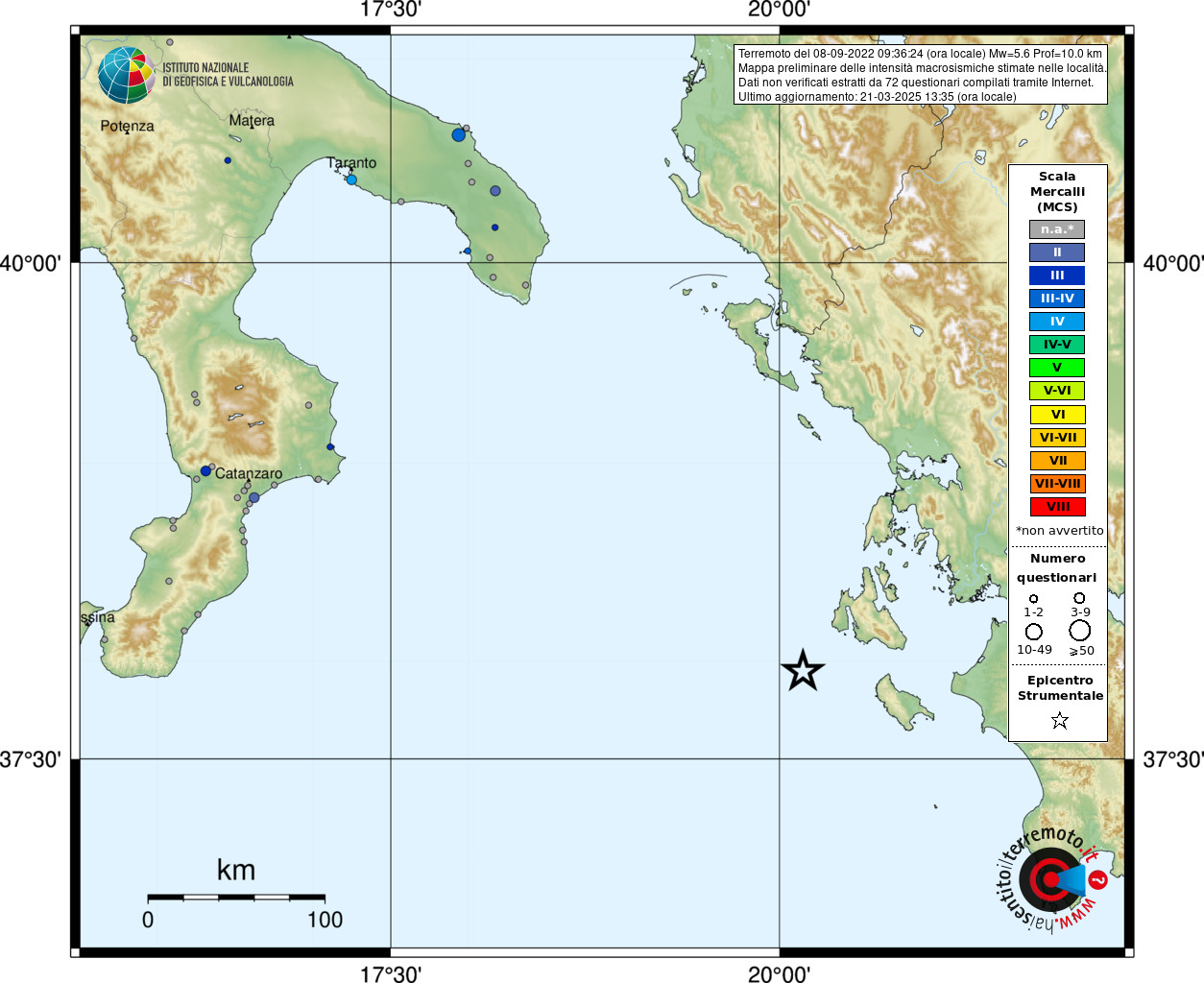Click the km scale bar
The height and width of the screenshot is (983, 1204).
point(236,898)
